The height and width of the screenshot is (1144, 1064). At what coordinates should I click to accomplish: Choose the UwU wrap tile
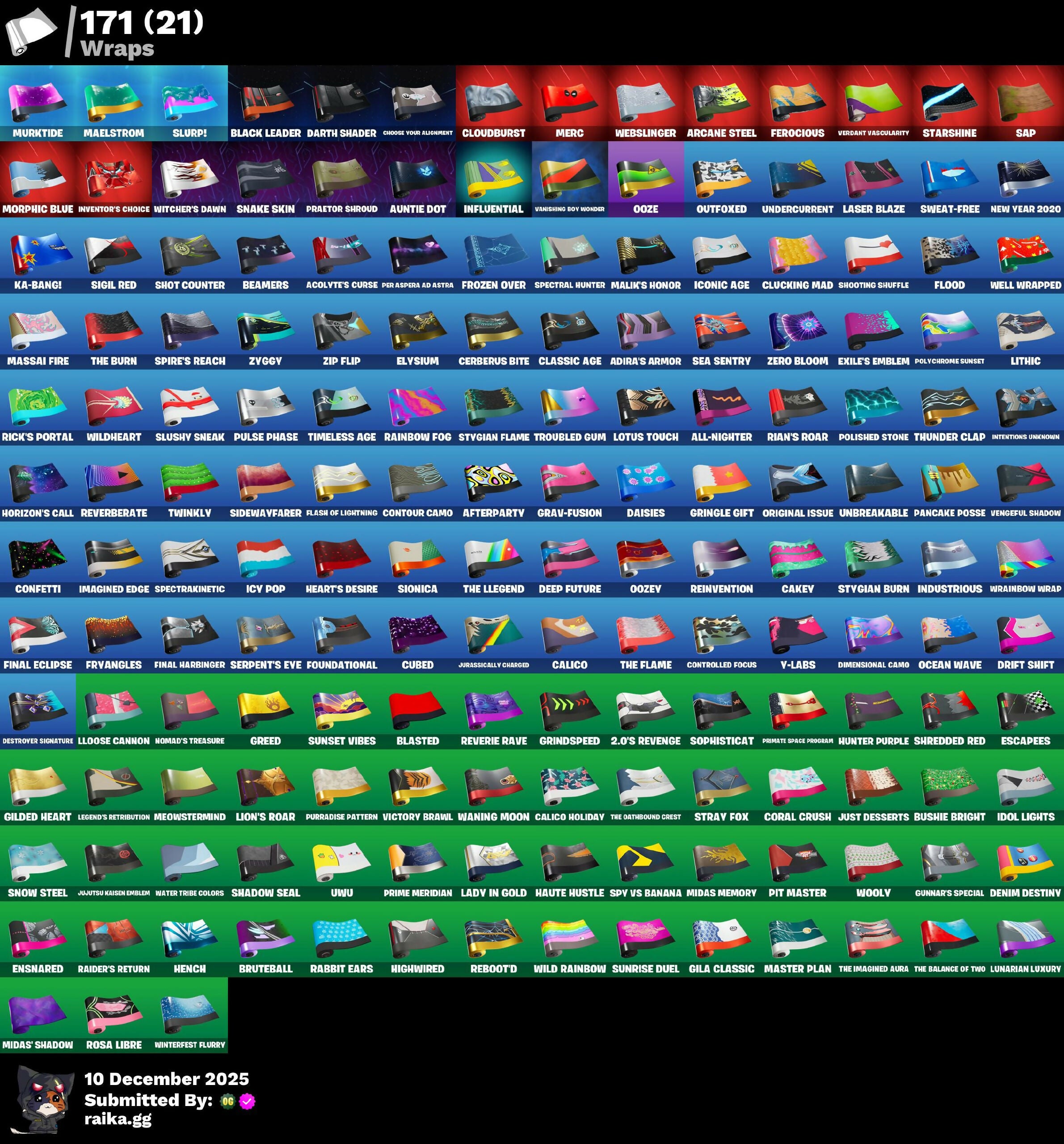point(341,862)
